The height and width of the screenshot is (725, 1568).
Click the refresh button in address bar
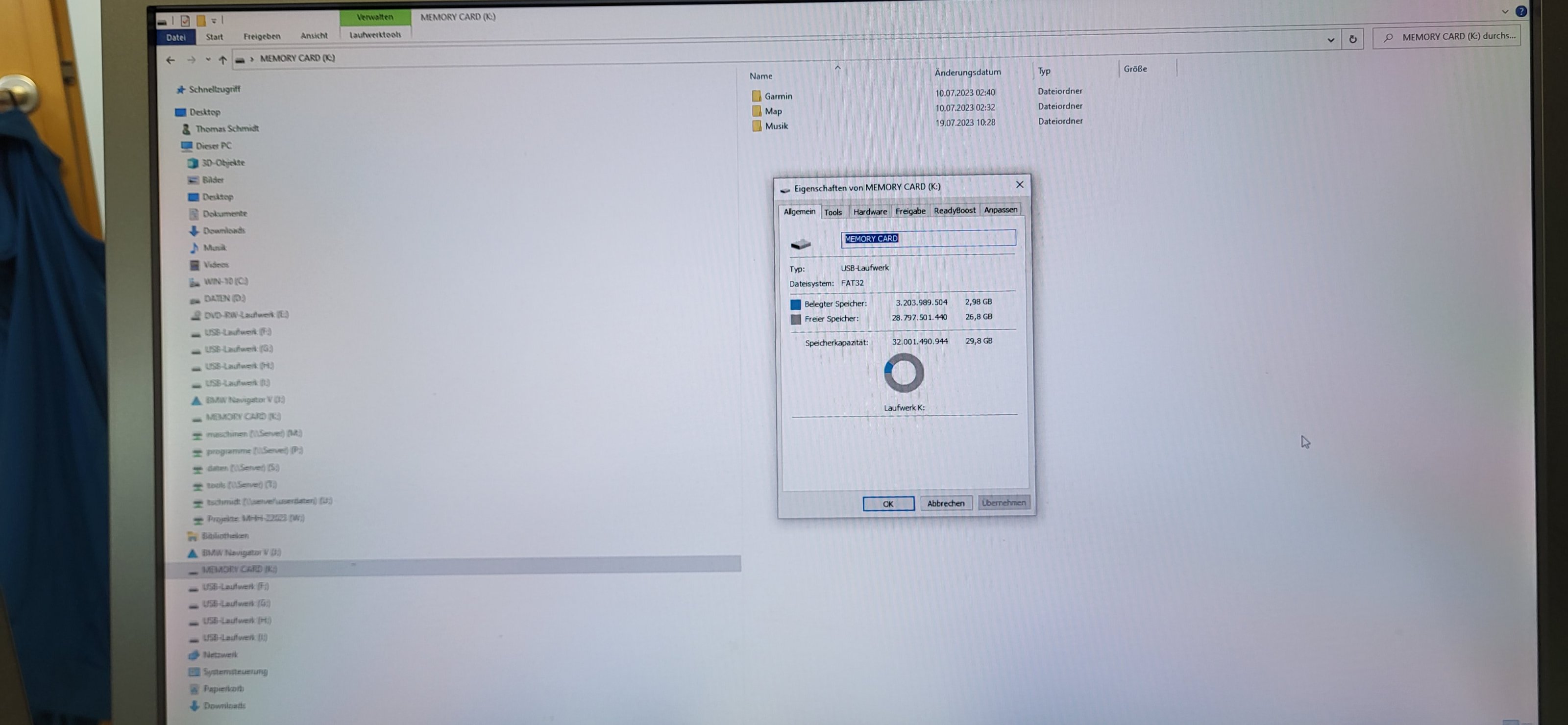pyautogui.click(x=1352, y=39)
